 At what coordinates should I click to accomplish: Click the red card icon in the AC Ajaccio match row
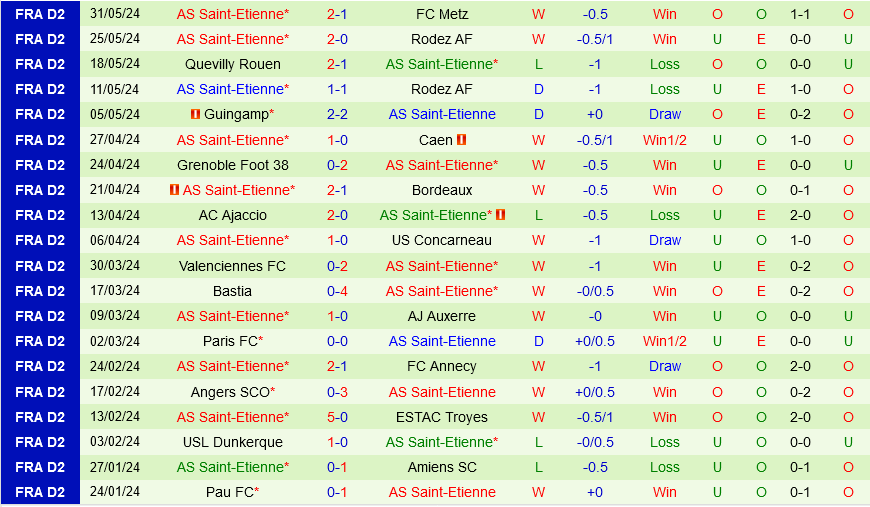500,215
